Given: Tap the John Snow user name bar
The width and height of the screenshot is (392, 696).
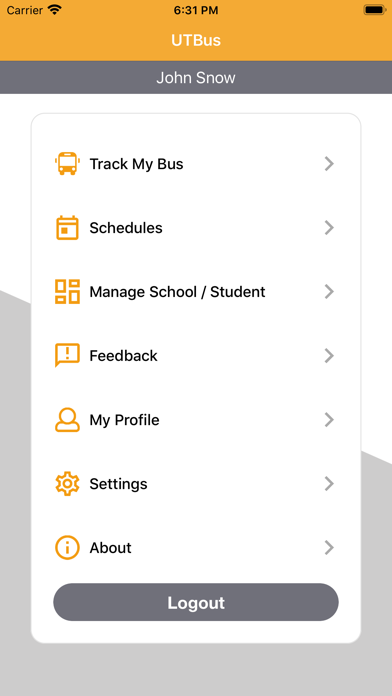Looking at the screenshot, I should (x=196, y=77).
